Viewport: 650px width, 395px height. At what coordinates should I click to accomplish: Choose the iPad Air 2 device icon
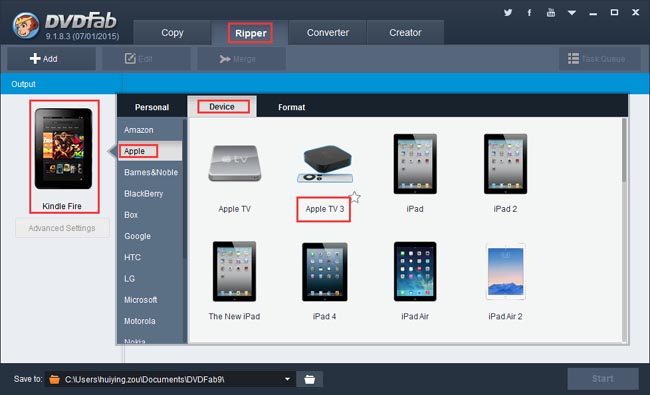[505, 271]
